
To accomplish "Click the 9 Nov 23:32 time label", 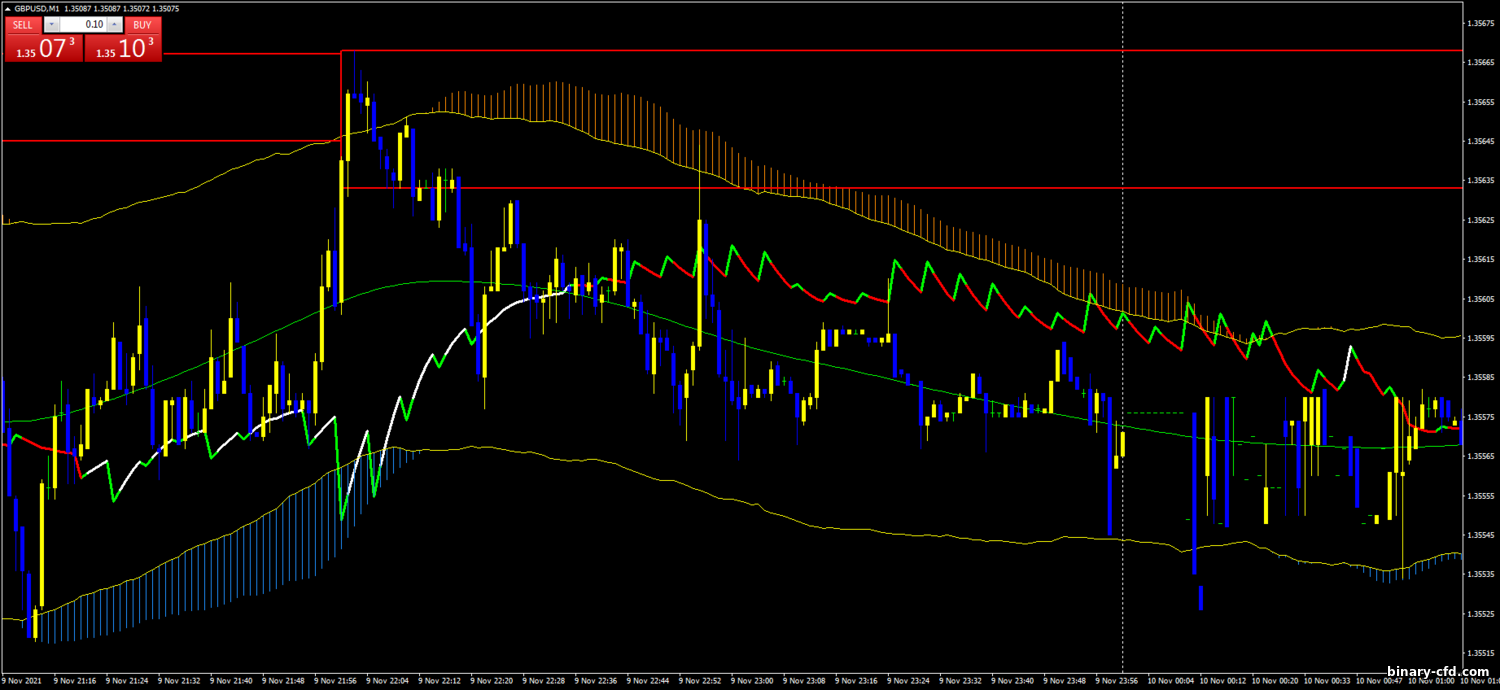I will 960,681.
